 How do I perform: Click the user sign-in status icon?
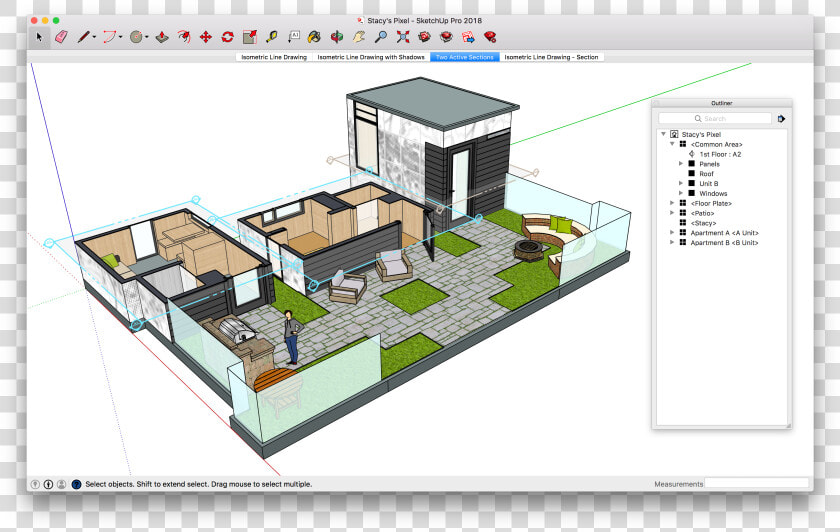pos(62,484)
